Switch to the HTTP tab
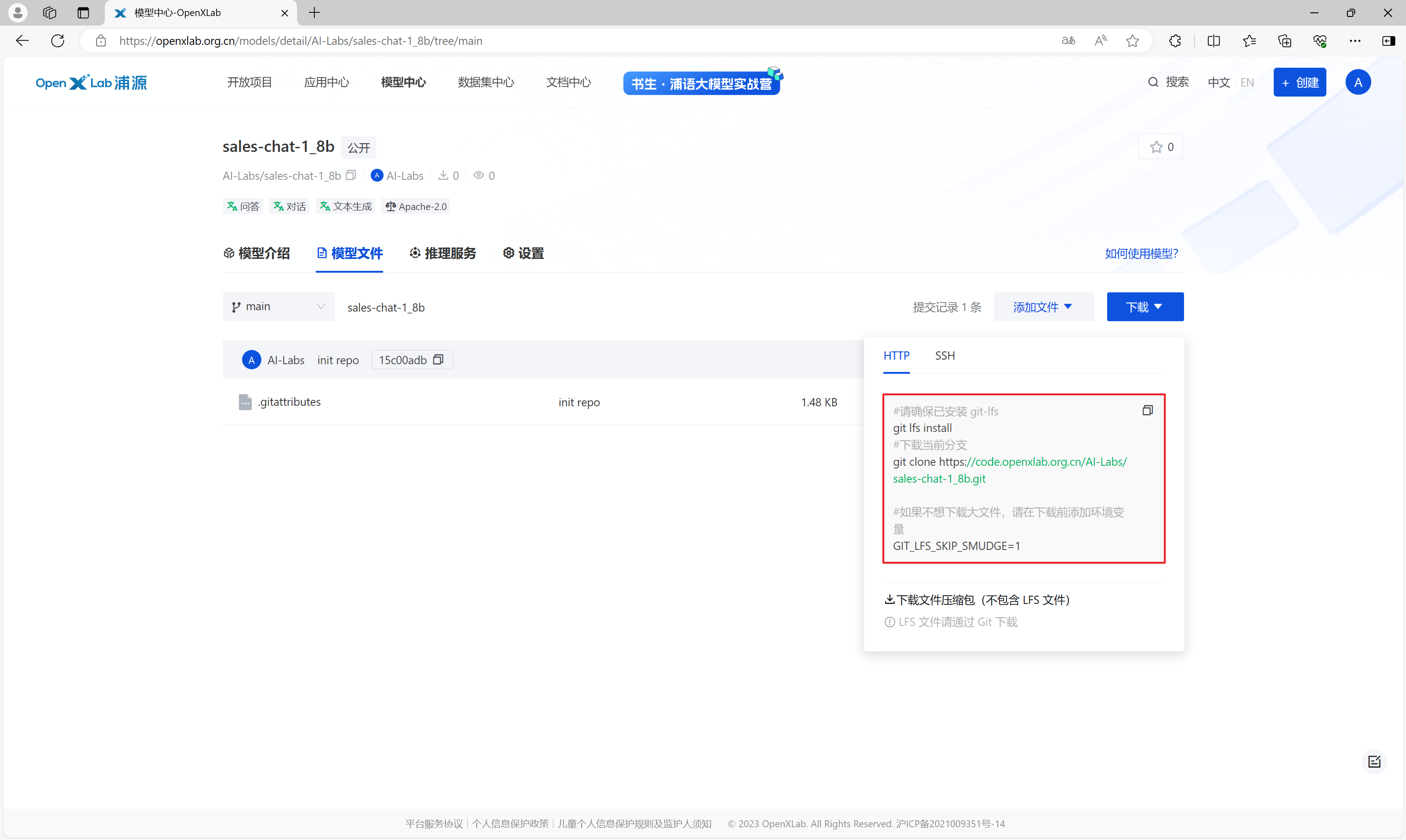This screenshot has width=1406, height=840. point(897,355)
